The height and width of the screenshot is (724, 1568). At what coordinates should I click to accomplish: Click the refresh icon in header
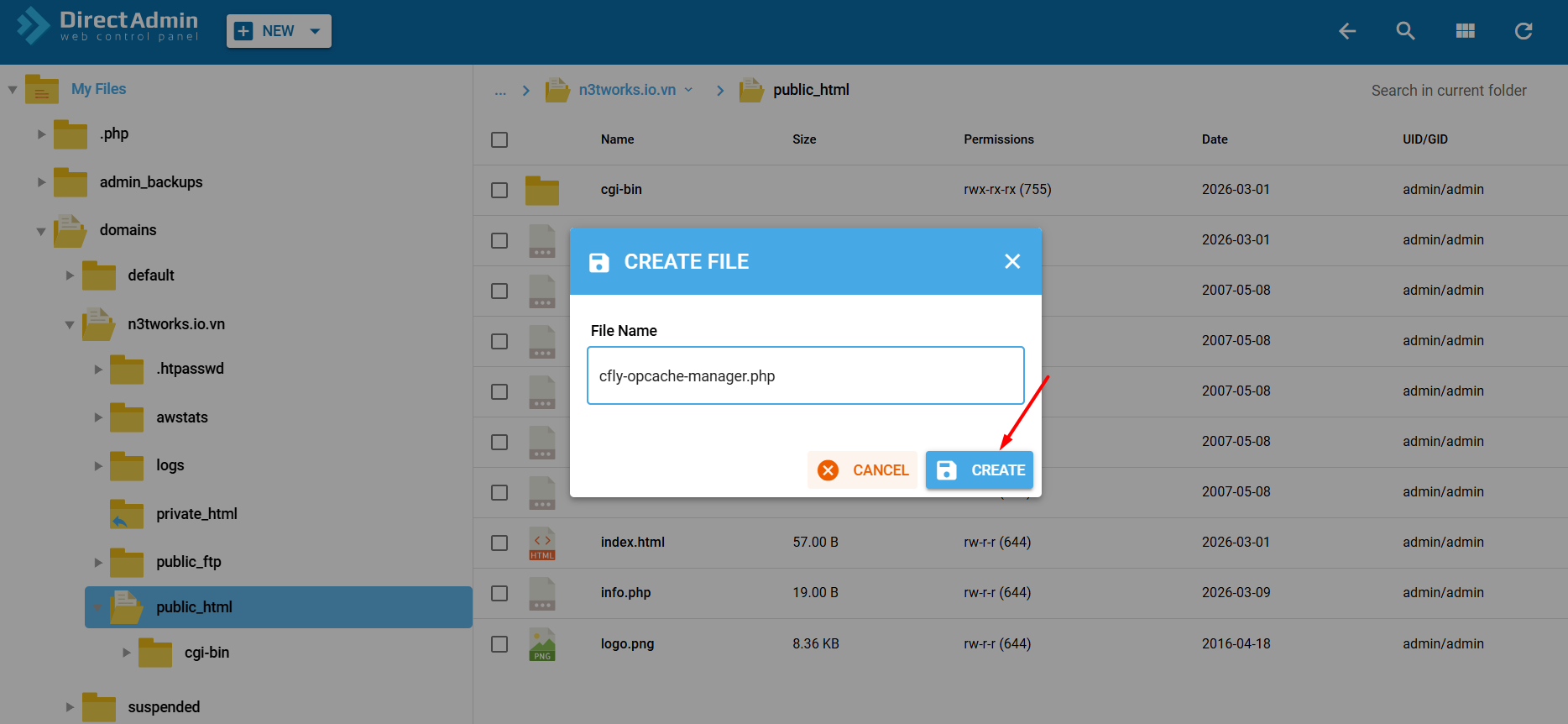(x=1523, y=31)
